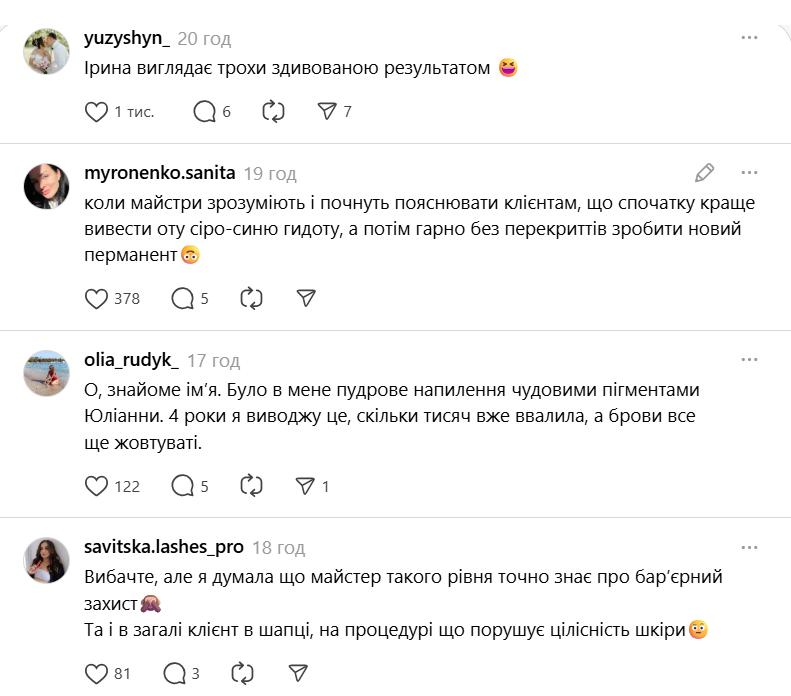
Task: Like the yuzyshyn_ comment with the heart
Action: 96,112
